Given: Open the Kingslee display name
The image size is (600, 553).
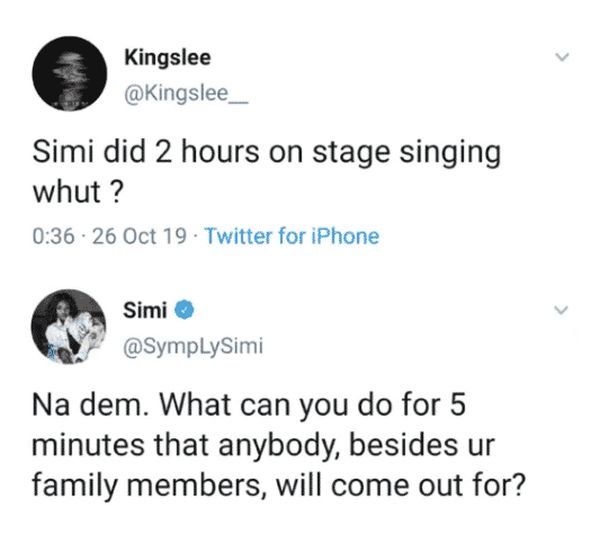Looking at the screenshot, I should point(167,58).
